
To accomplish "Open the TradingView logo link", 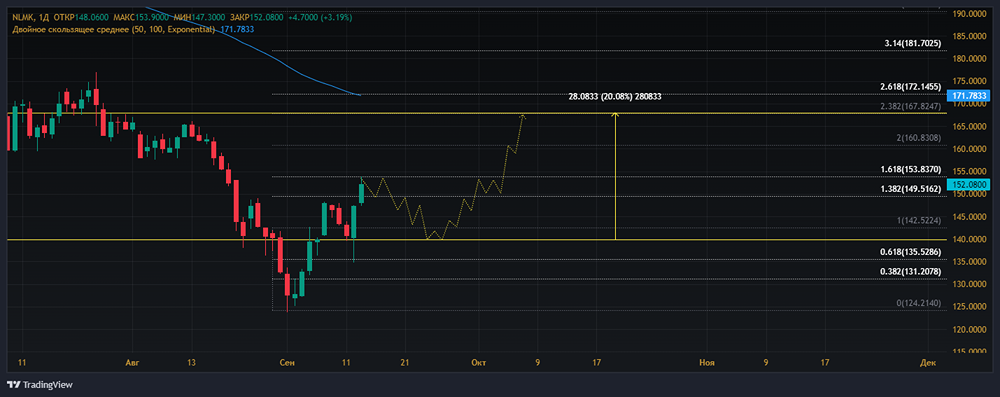I will point(40,385).
